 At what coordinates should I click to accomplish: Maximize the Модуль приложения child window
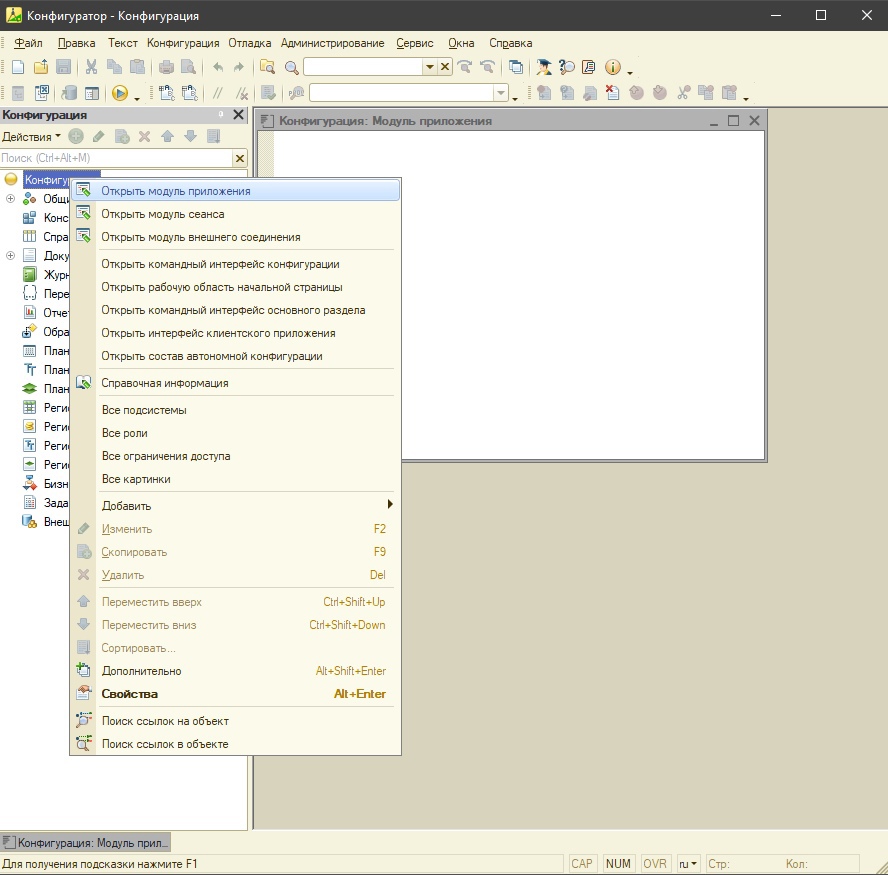click(x=733, y=121)
